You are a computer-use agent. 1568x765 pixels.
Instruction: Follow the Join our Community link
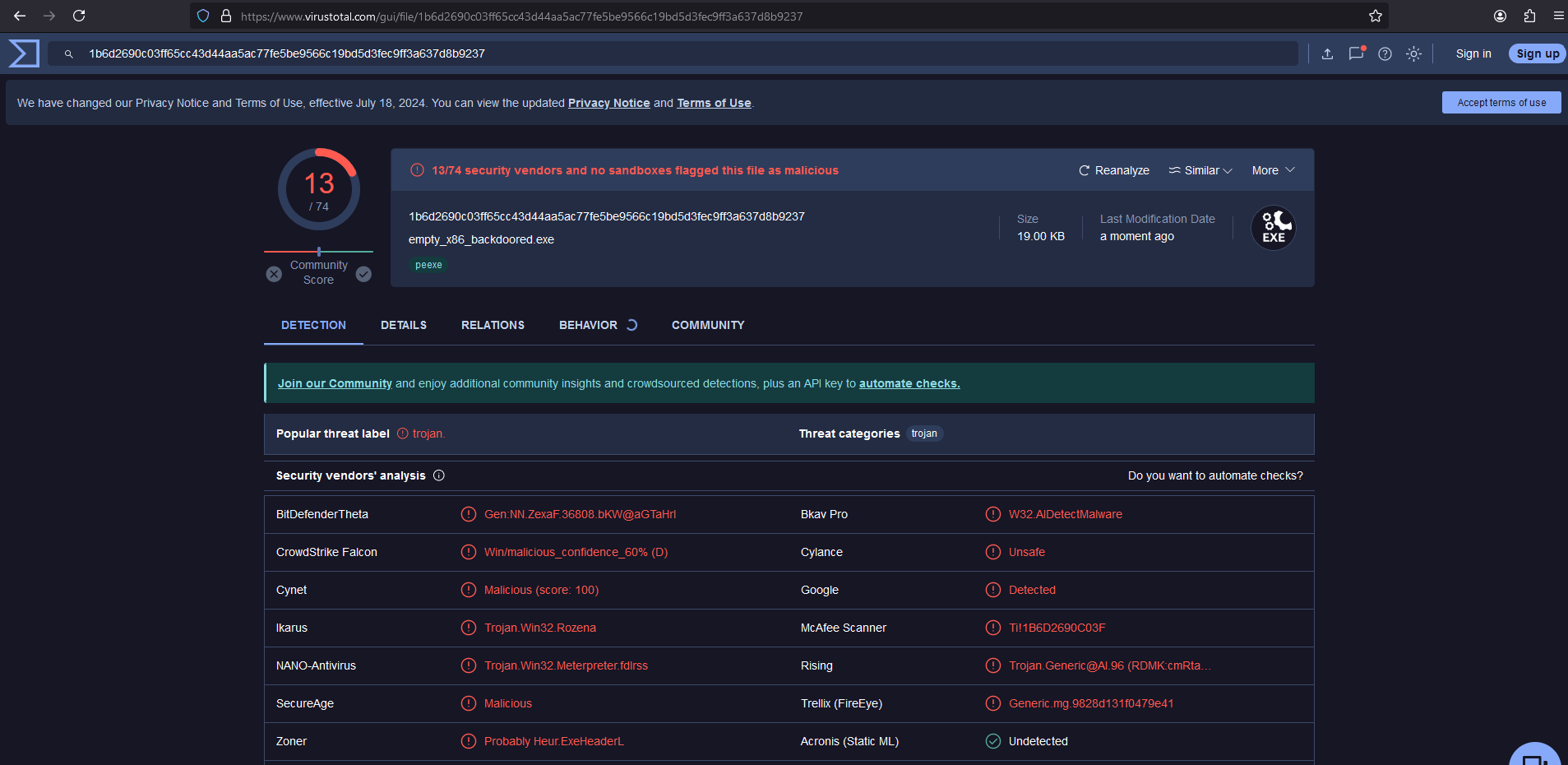coord(335,383)
